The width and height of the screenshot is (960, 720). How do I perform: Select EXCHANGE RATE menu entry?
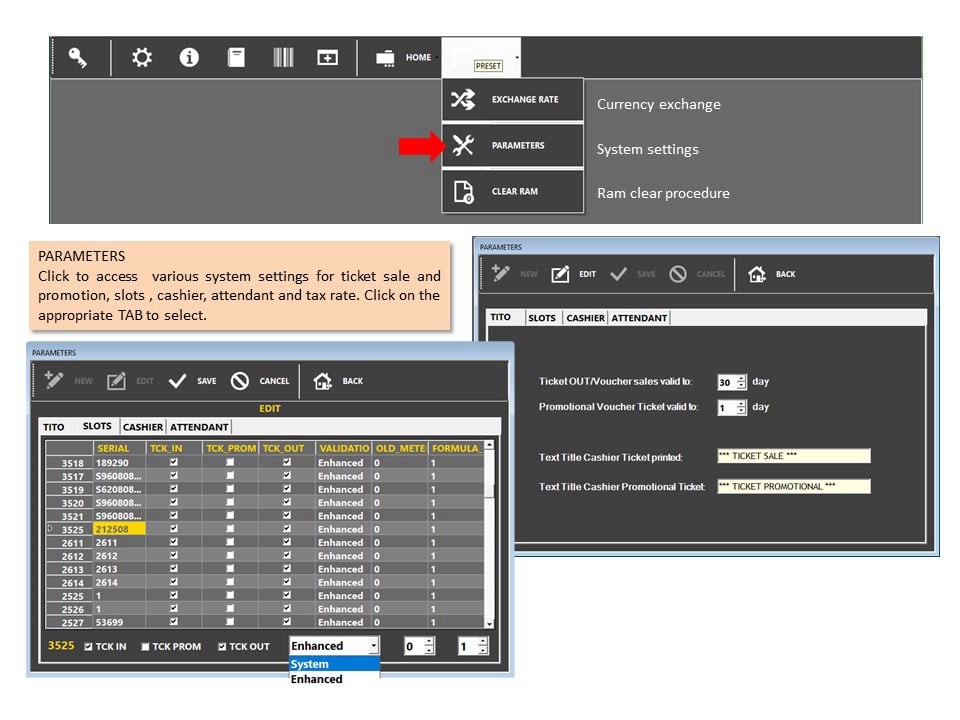[x=512, y=99]
